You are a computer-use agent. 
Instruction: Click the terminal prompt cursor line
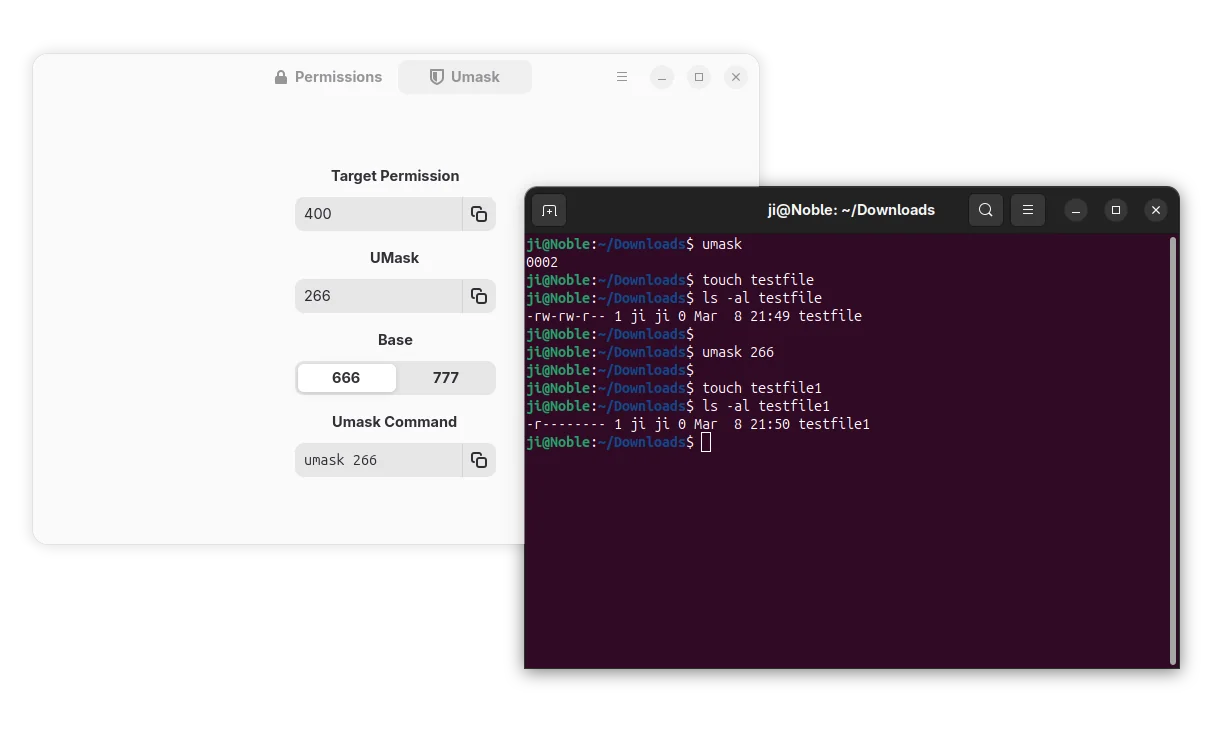[706, 442]
